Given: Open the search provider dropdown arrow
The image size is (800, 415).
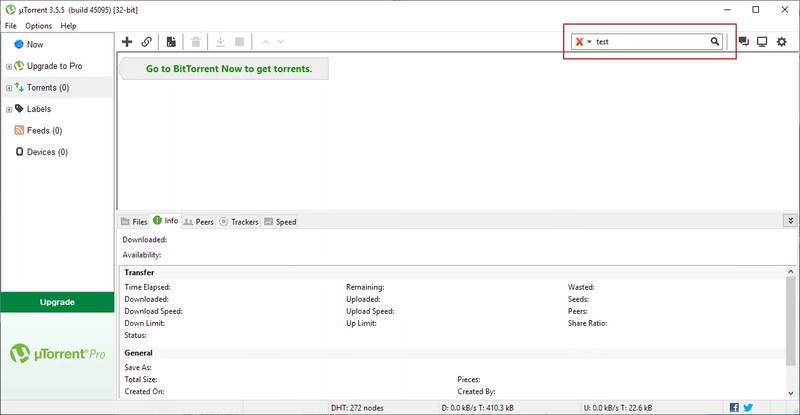Looking at the screenshot, I should (589, 42).
